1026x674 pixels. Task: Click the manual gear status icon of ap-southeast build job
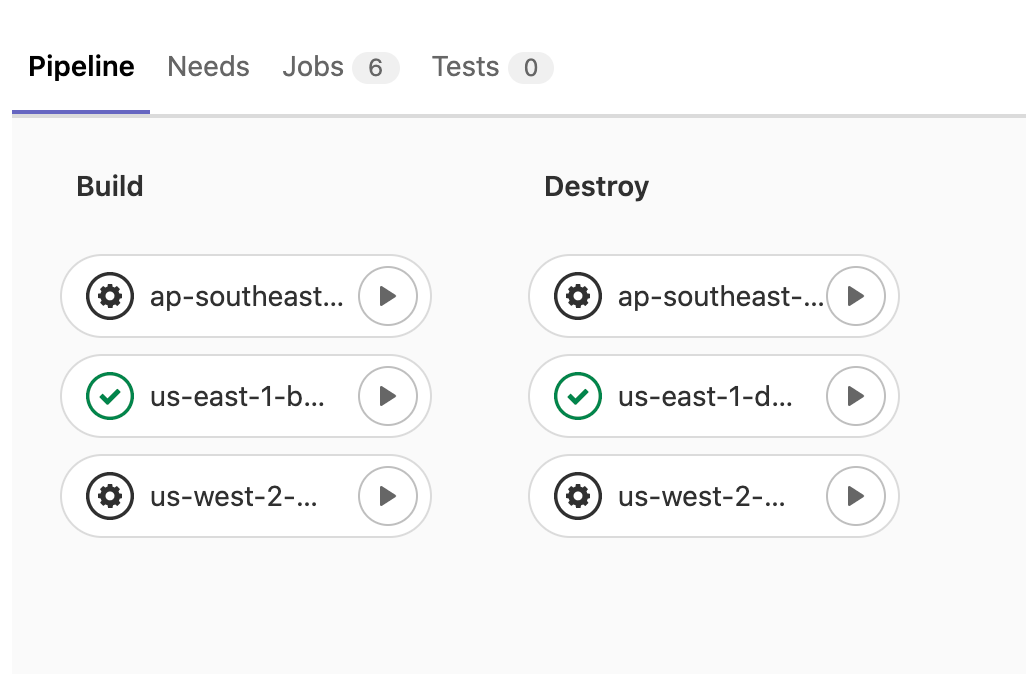[x=110, y=296]
